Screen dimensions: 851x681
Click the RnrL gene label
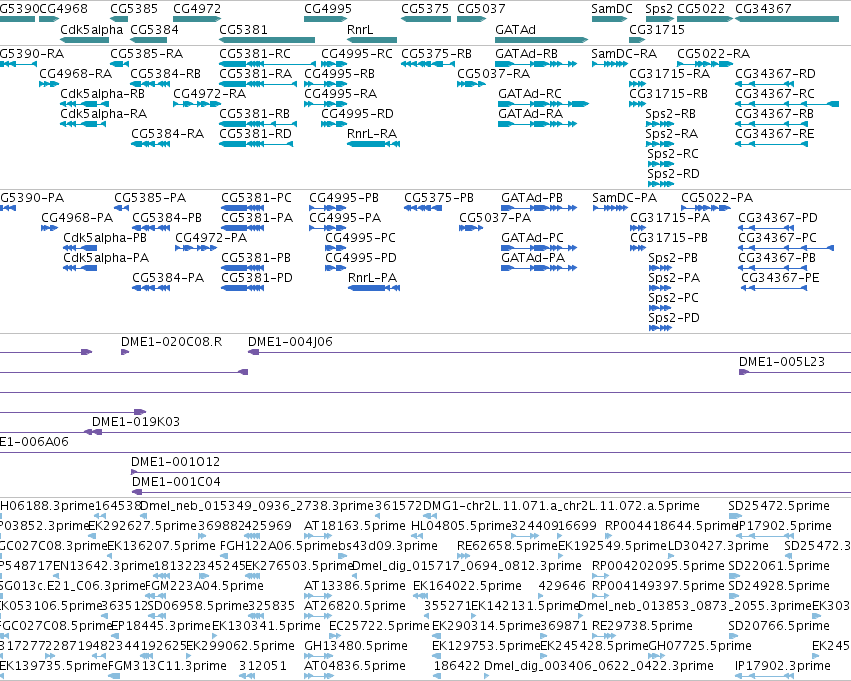click(360, 29)
